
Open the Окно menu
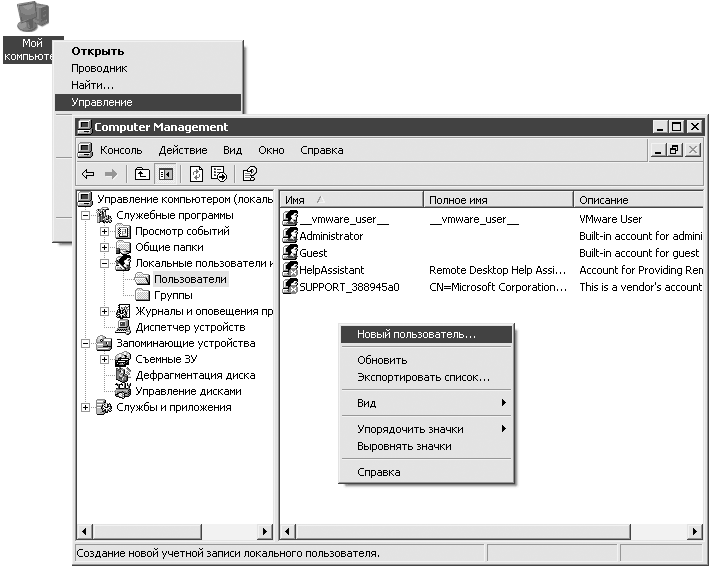(271, 150)
